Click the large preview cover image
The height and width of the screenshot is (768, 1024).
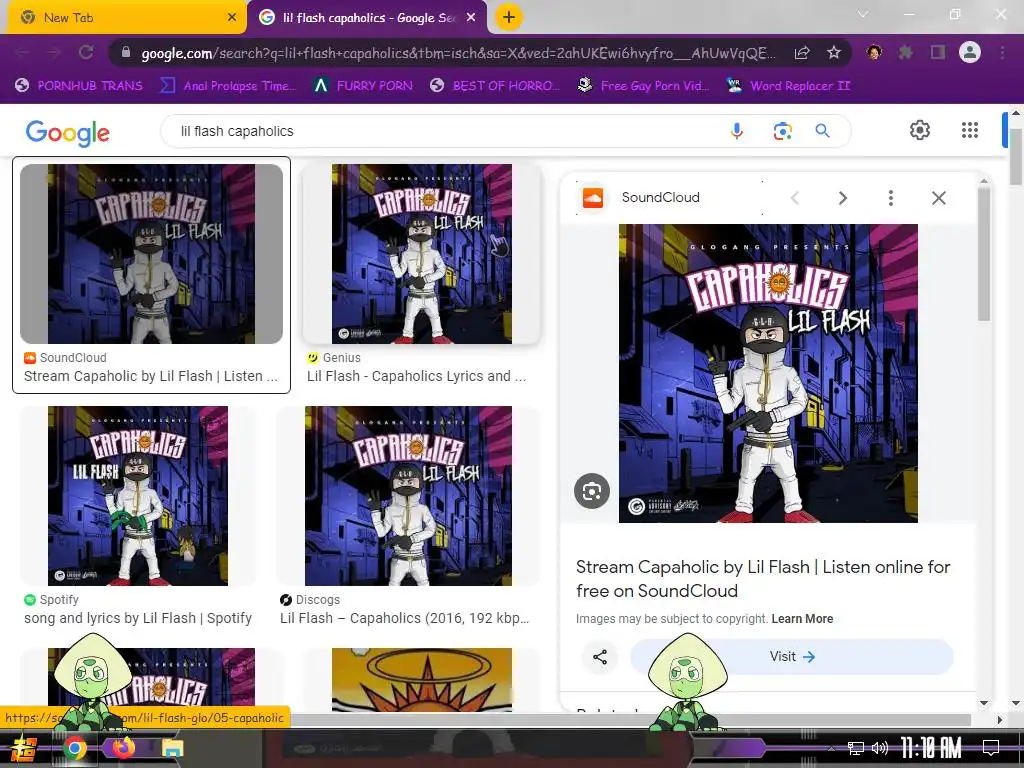(768, 373)
